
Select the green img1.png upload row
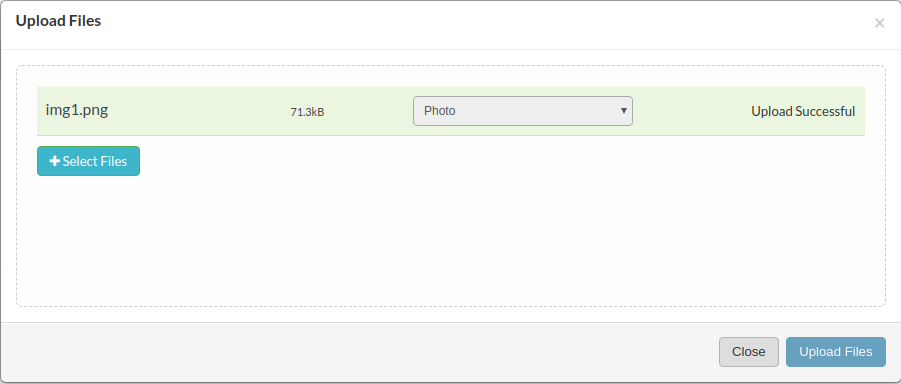[x=450, y=111]
